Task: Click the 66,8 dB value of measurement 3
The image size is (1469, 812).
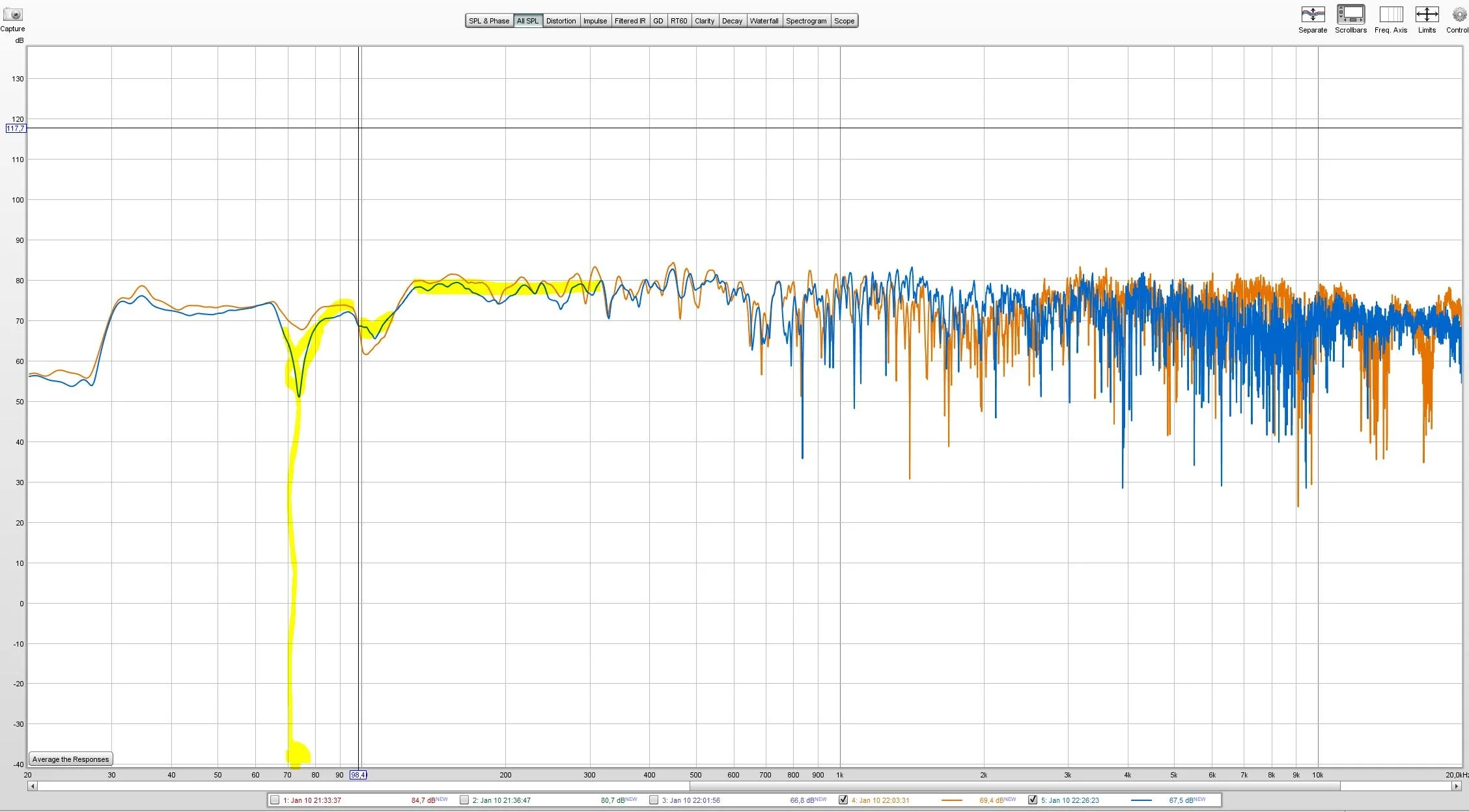Action: click(x=802, y=800)
